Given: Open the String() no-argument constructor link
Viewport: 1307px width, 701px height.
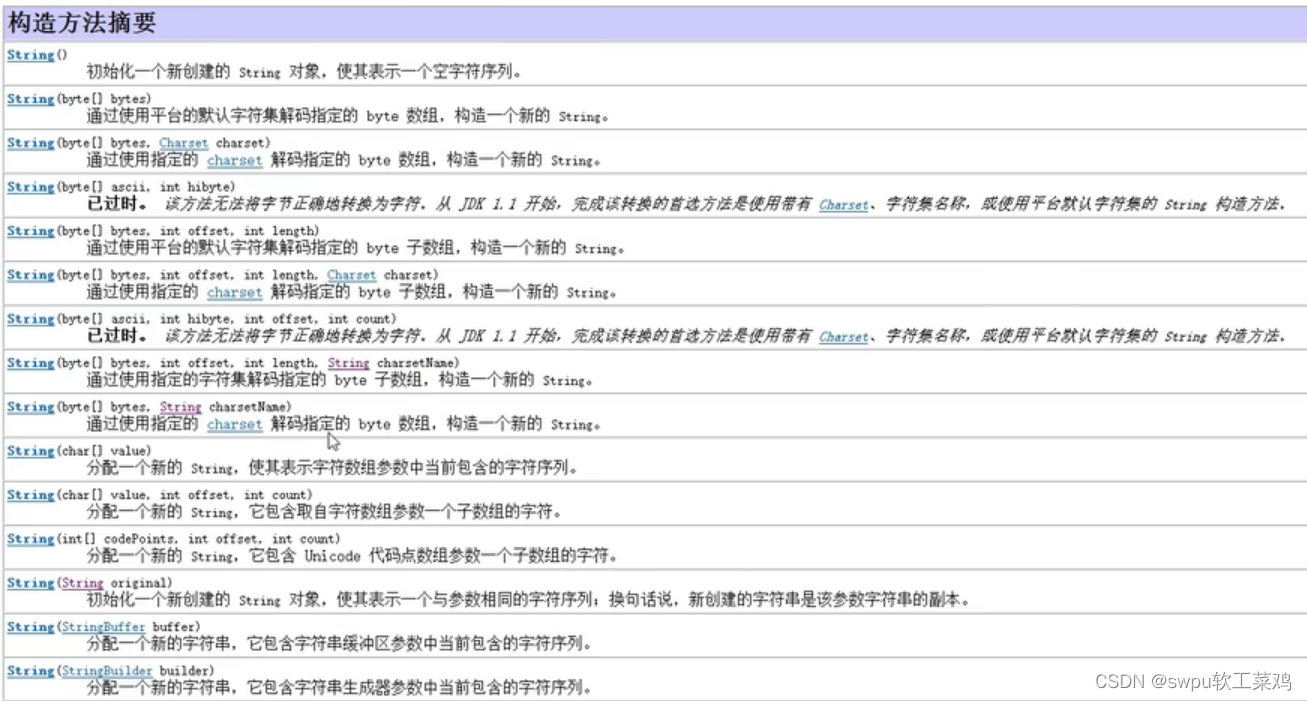Looking at the screenshot, I should pyautogui.click(x=29, y=55).
